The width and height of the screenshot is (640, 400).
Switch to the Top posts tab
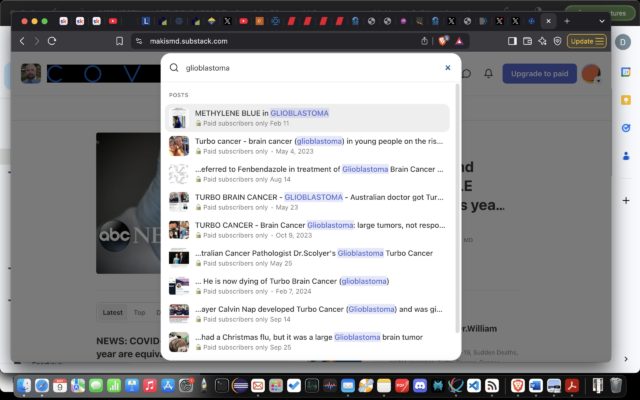click(x=139, y=312)
